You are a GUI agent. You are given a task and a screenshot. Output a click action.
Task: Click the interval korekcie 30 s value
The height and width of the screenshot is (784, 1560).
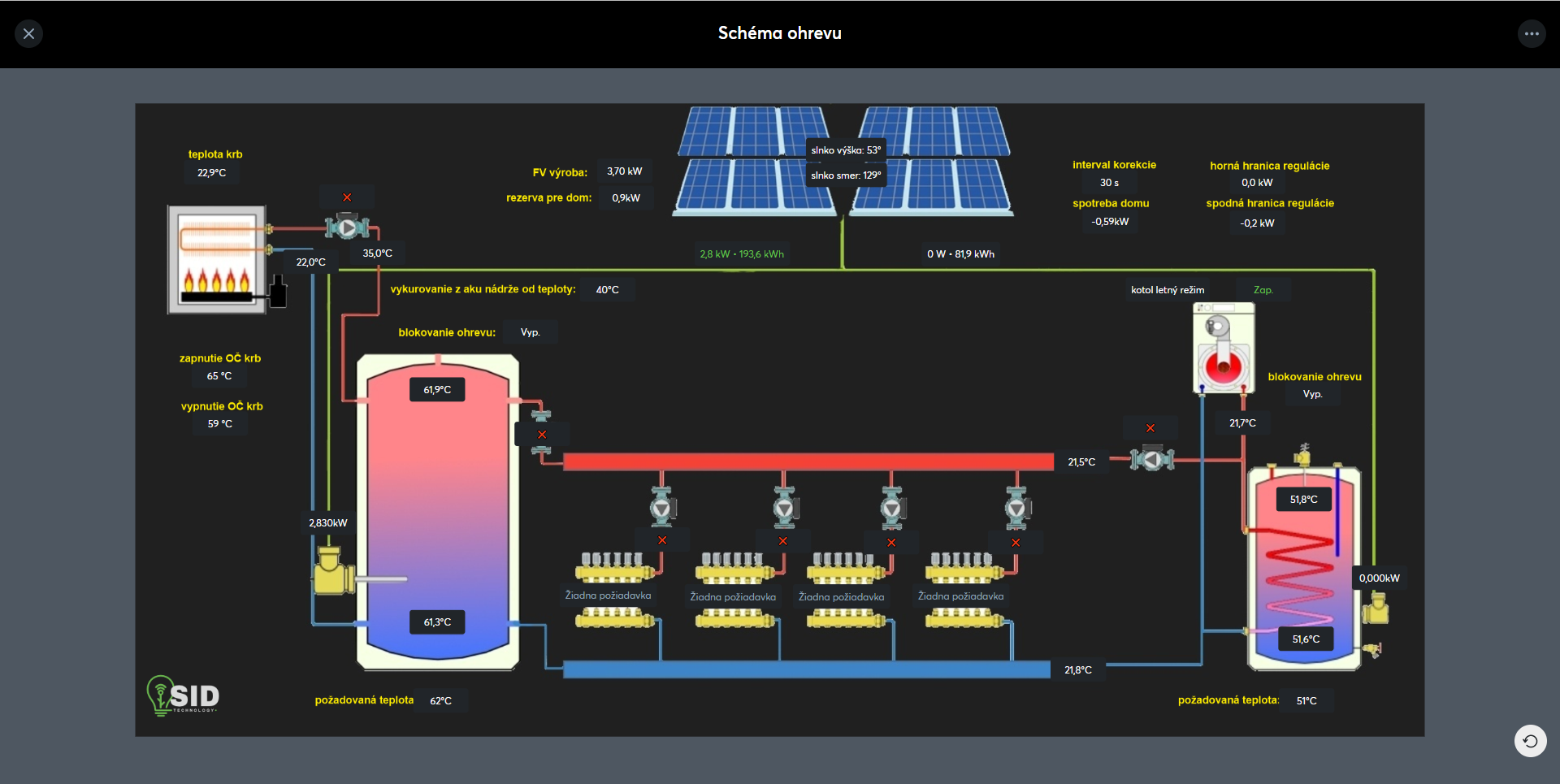click(x=1109, y=183)
